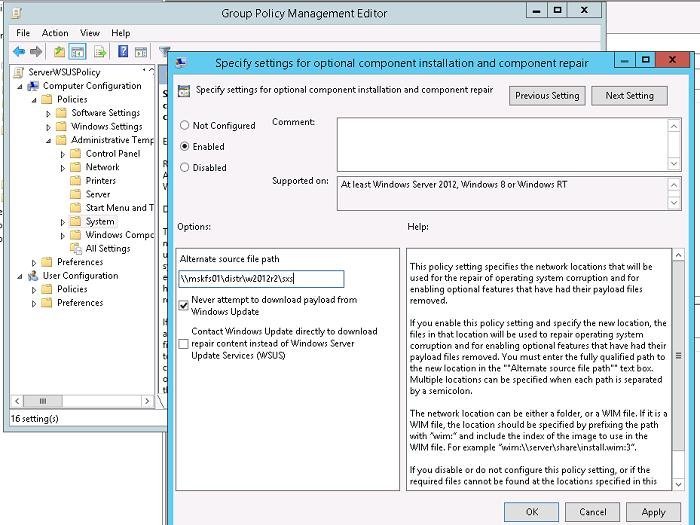Viewport: 700px width, 525px height.
Task: Open Help with the blue question-mark icon
Action: tap(123, 51)
